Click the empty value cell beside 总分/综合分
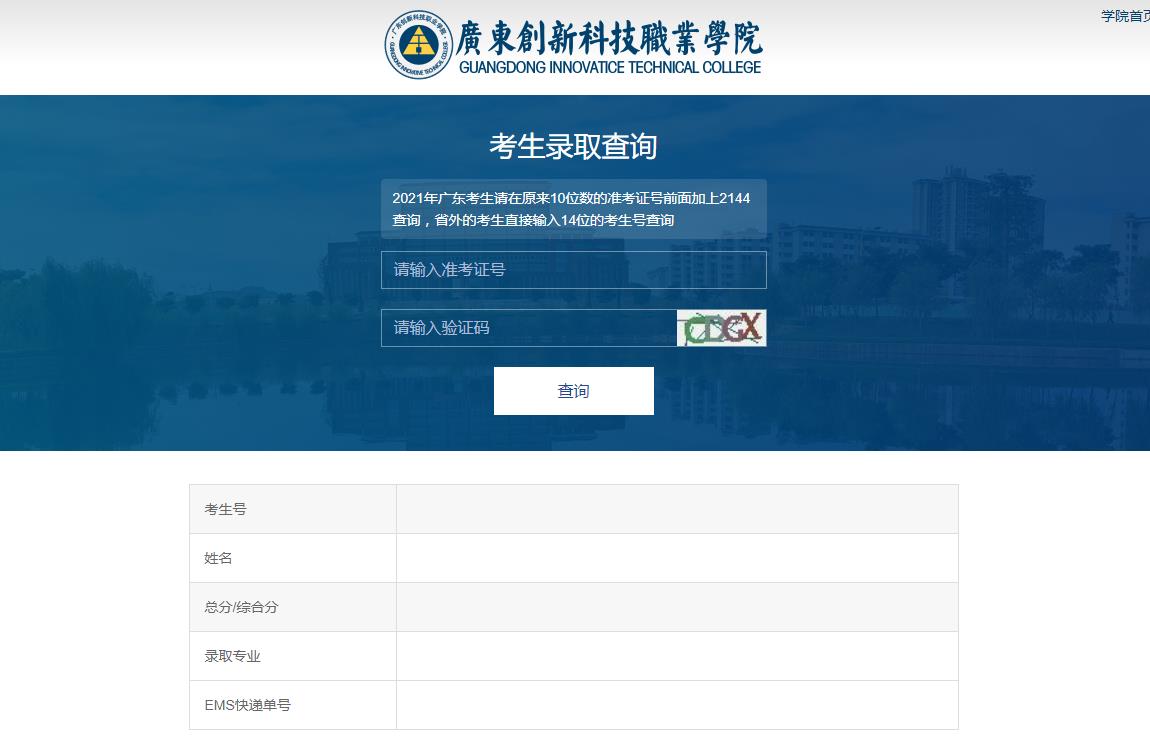Viewport: 1150px width, 750px height. point(677,607)
